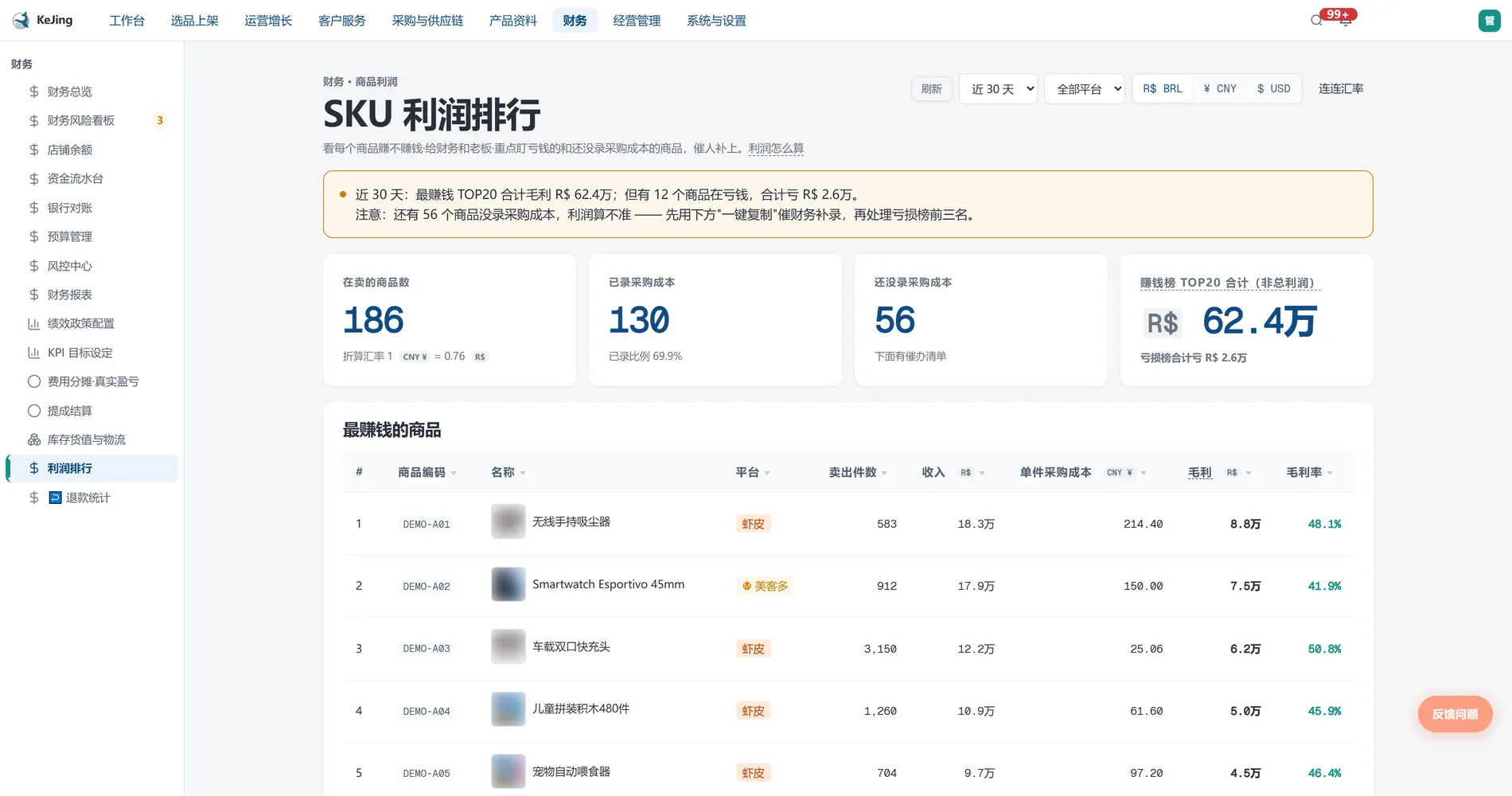Click cubes icon beside 库存货值与物流
1512x796 pixels.
pyautogui.click(x=34, y=439)
